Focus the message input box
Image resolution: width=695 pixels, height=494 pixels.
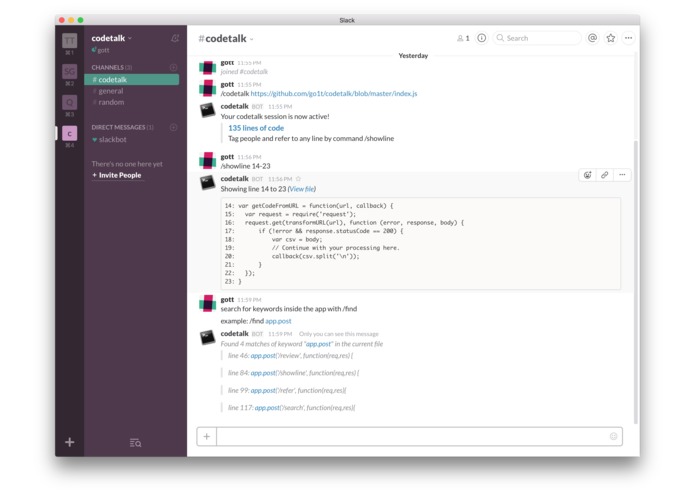(411, 436)
